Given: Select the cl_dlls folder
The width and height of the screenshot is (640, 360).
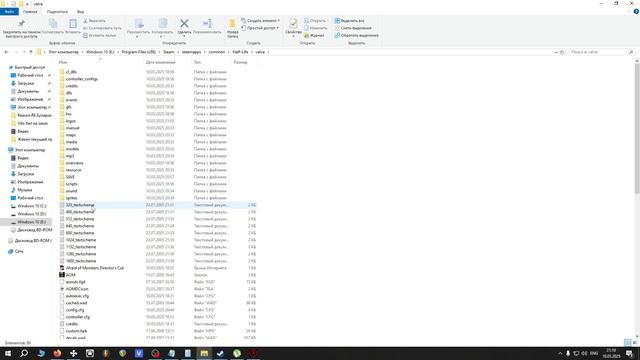Looking at the screenshot, I should coord(71,72).
